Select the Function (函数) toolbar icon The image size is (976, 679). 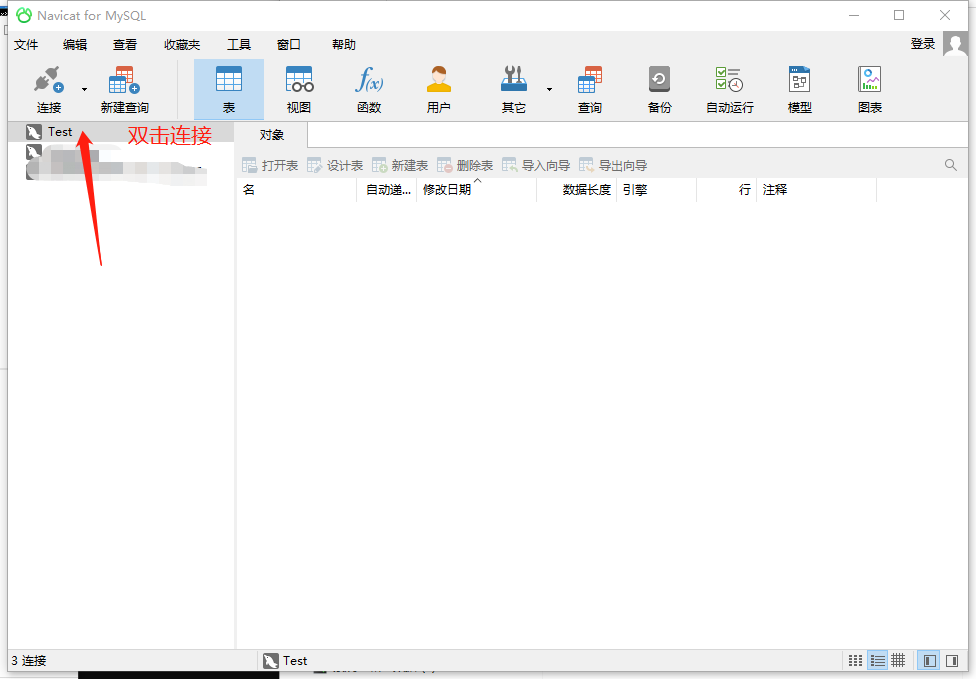(369, 80)
